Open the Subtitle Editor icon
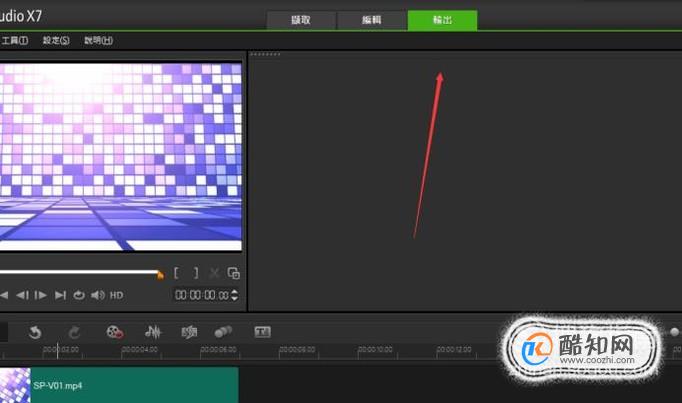This screenshot has height=403, width=682. coord(262,332)
